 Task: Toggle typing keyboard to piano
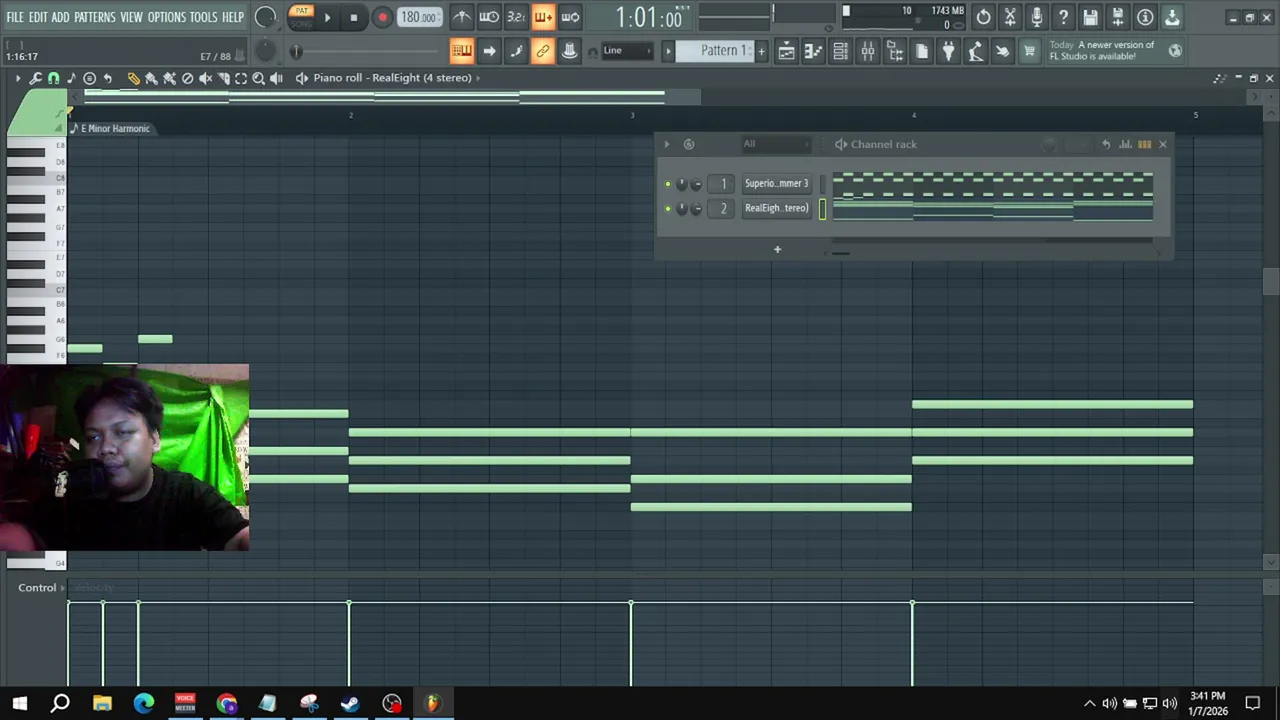(x=462, y=51)
